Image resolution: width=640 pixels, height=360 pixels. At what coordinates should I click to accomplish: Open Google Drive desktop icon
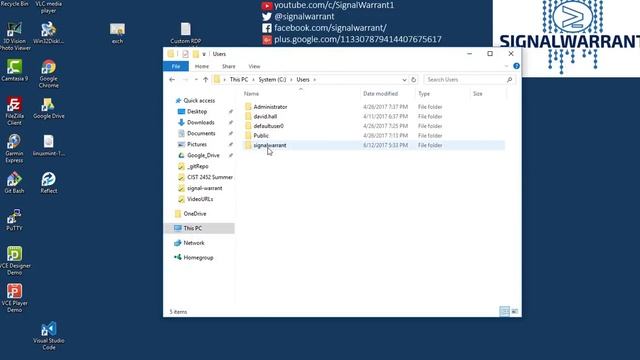[49, 108]
